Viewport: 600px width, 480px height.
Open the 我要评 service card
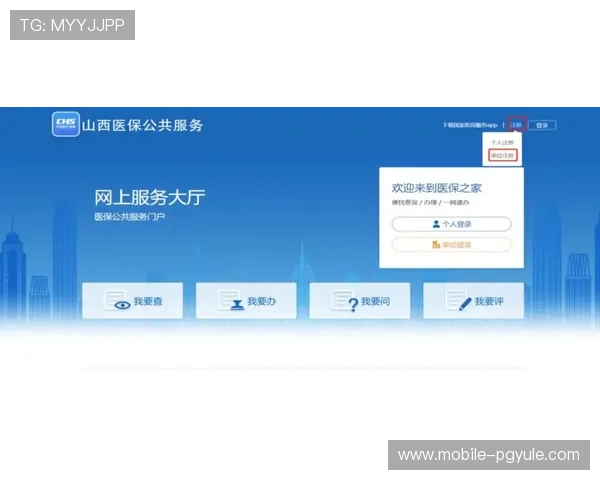(473, 300)
